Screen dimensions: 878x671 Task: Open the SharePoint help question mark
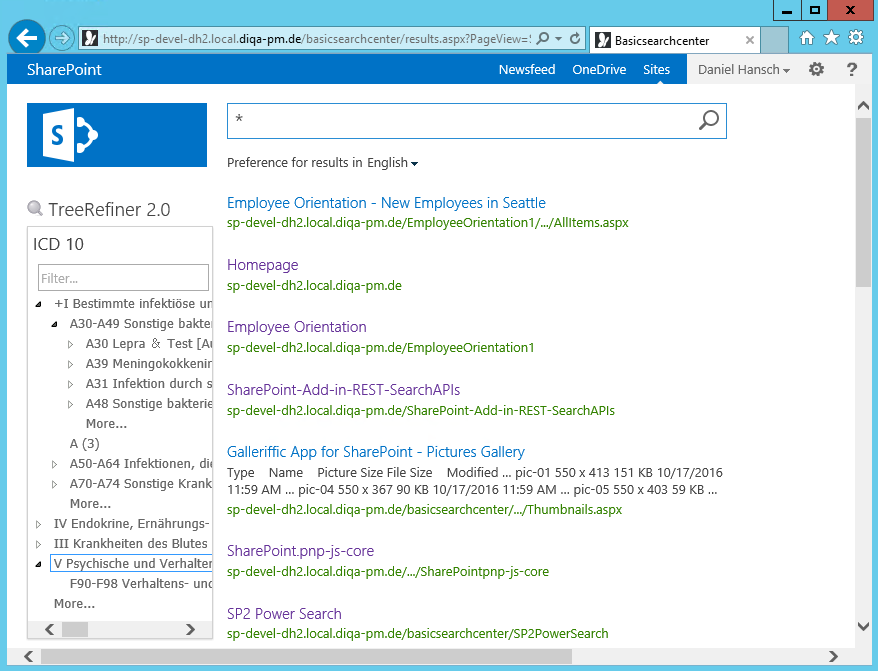tap(851, 70)
